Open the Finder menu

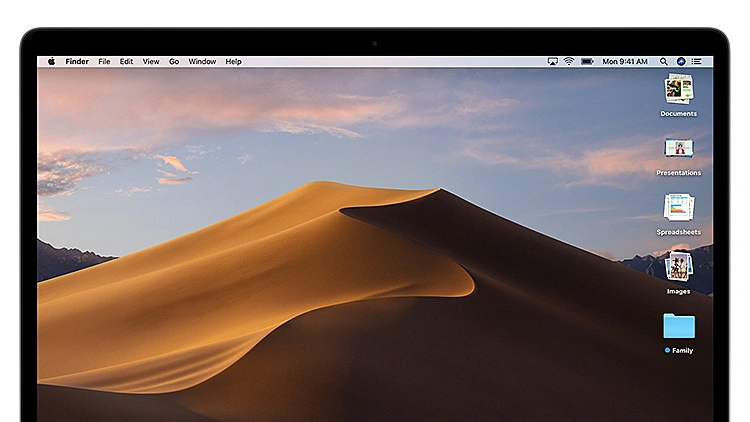click(77, 62)
